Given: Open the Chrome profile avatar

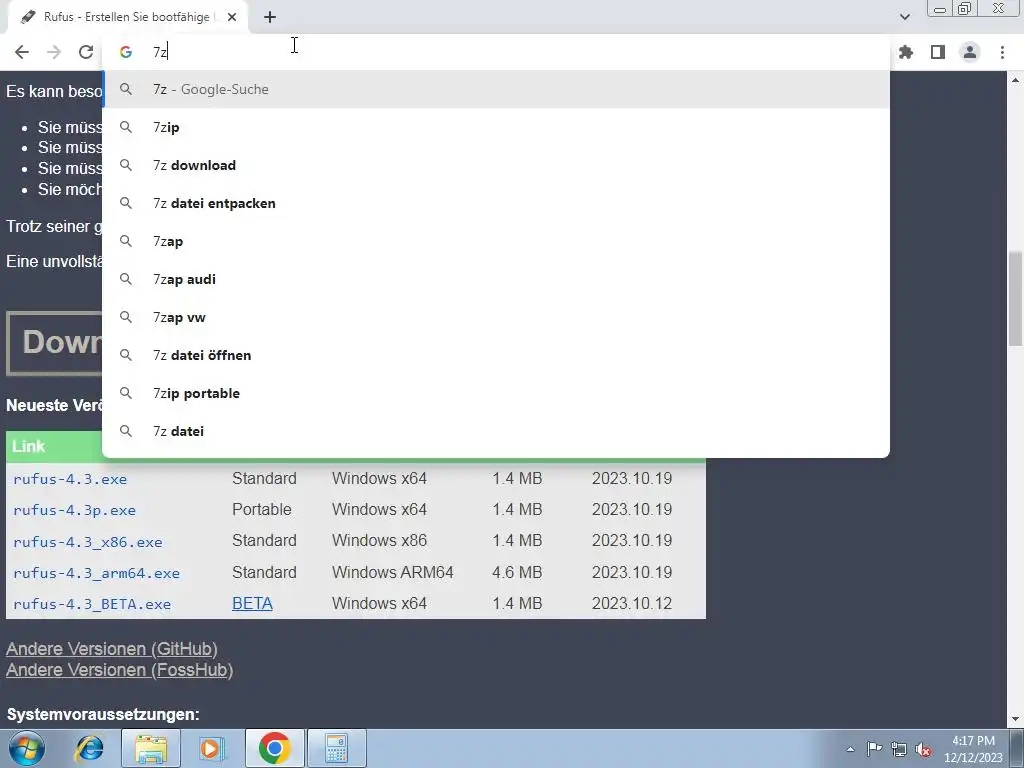Looking at the screenshot, I should point(970,52).
